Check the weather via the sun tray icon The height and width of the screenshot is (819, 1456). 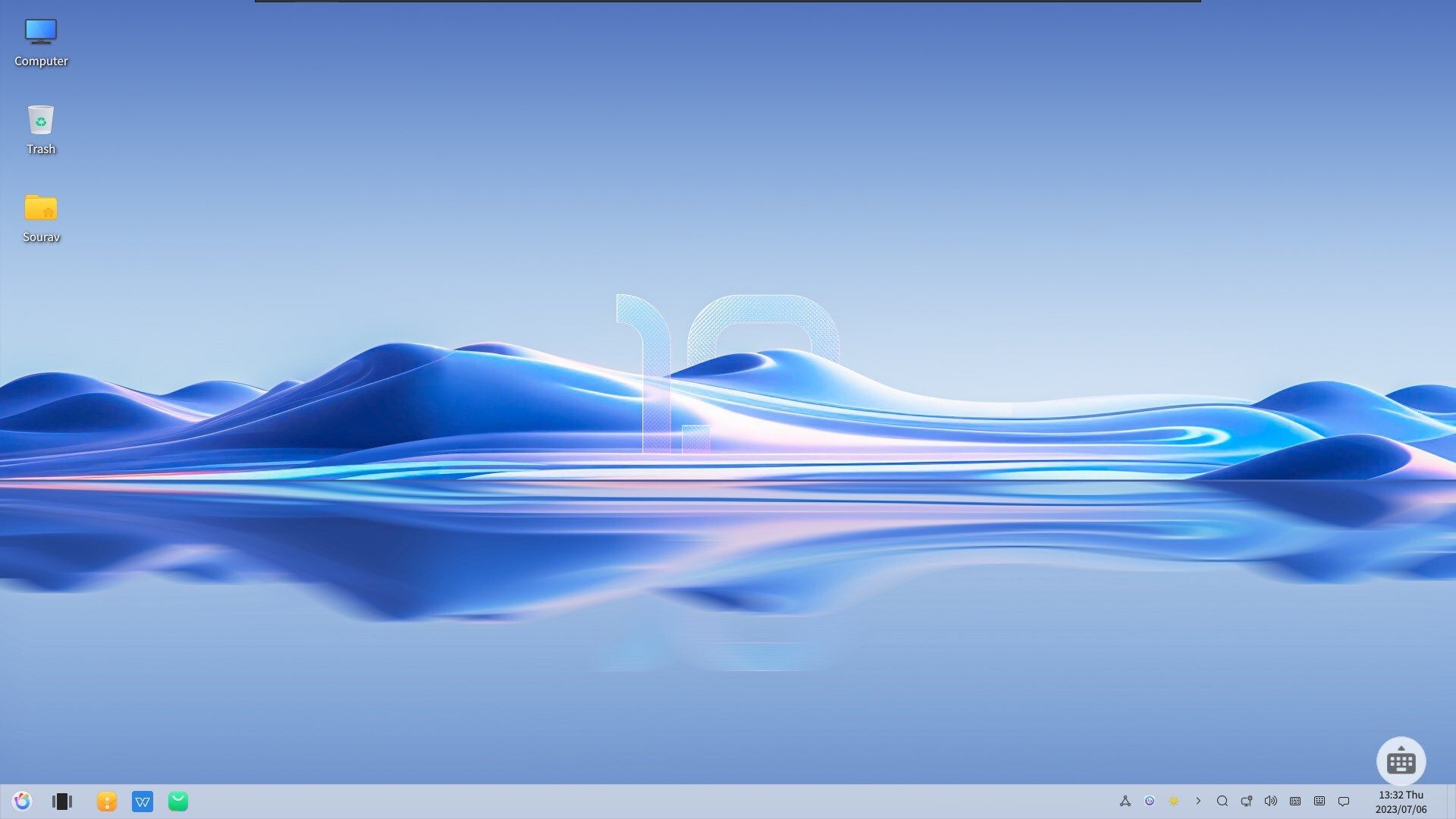click(1175, 801)
